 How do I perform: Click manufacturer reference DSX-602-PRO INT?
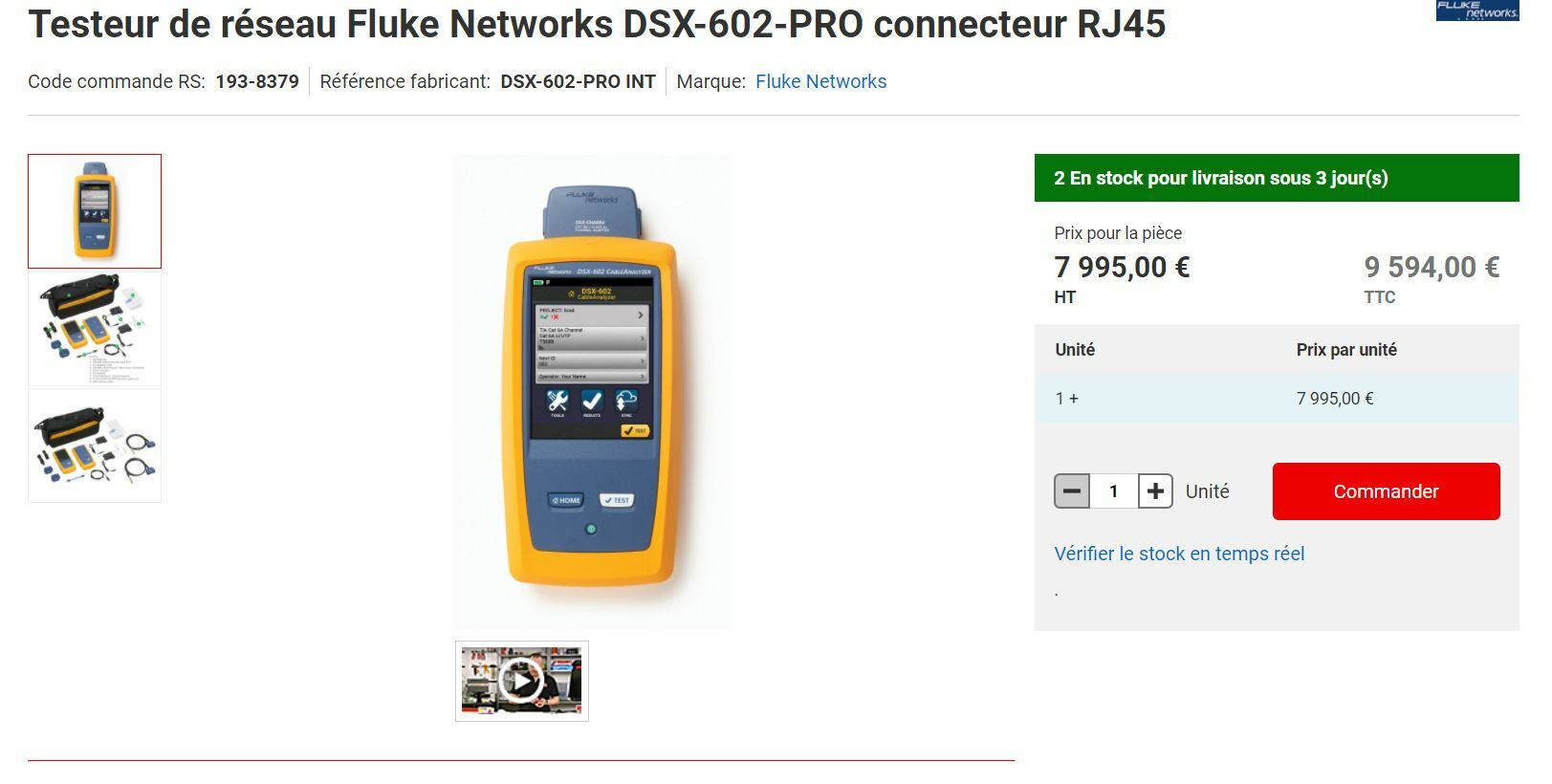578,81
